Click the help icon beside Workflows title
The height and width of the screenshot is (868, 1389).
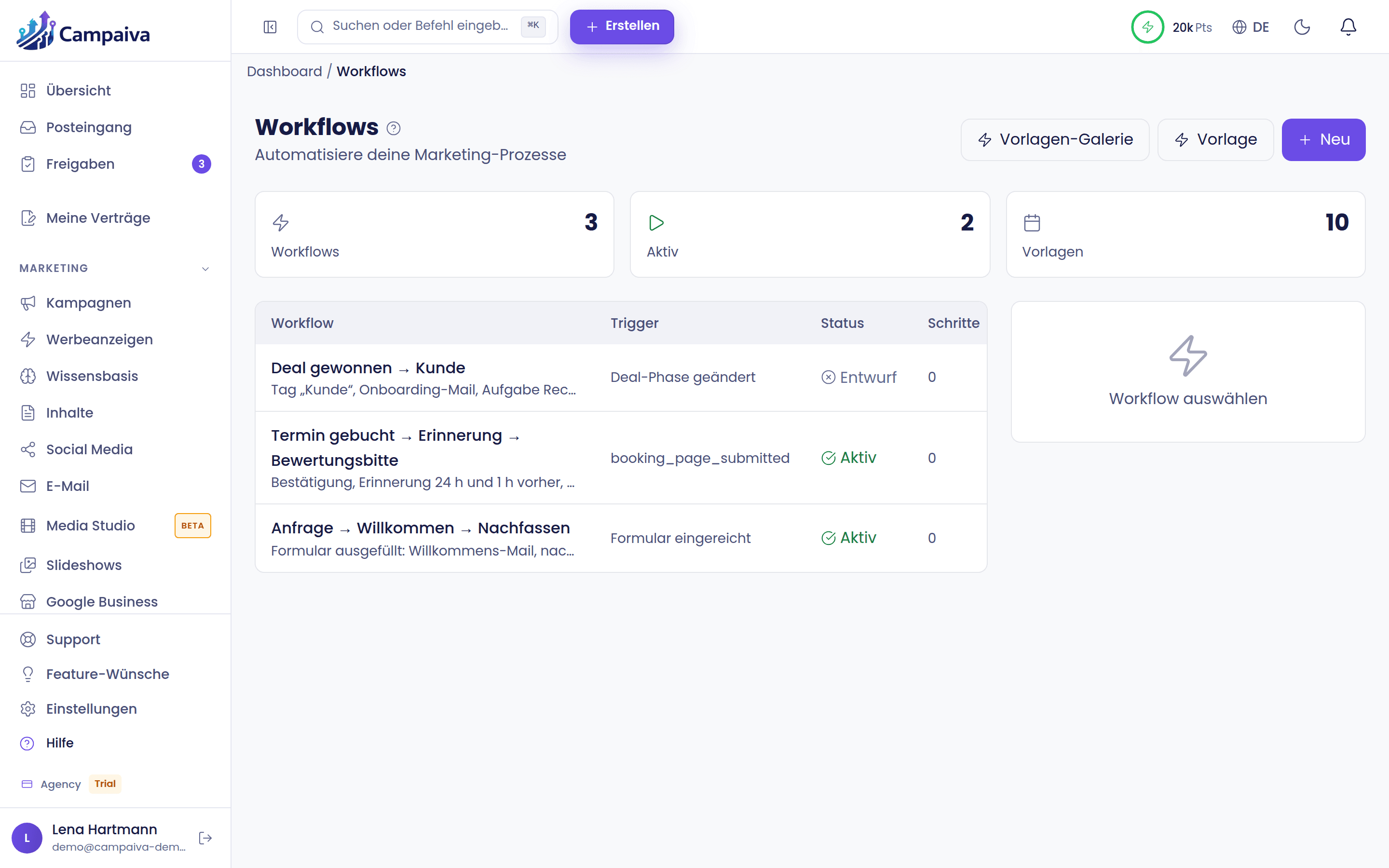(x=393, y=128)
